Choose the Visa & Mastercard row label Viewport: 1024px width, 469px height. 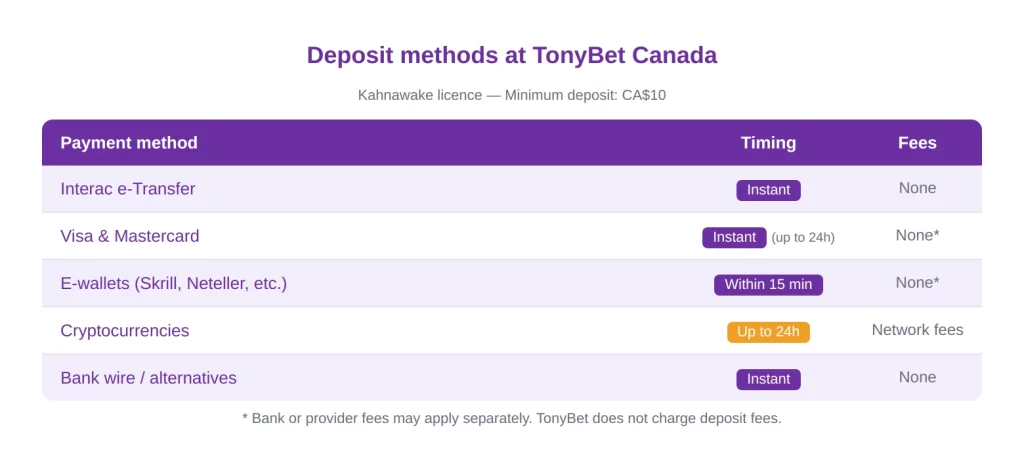(x=130, y=236)
